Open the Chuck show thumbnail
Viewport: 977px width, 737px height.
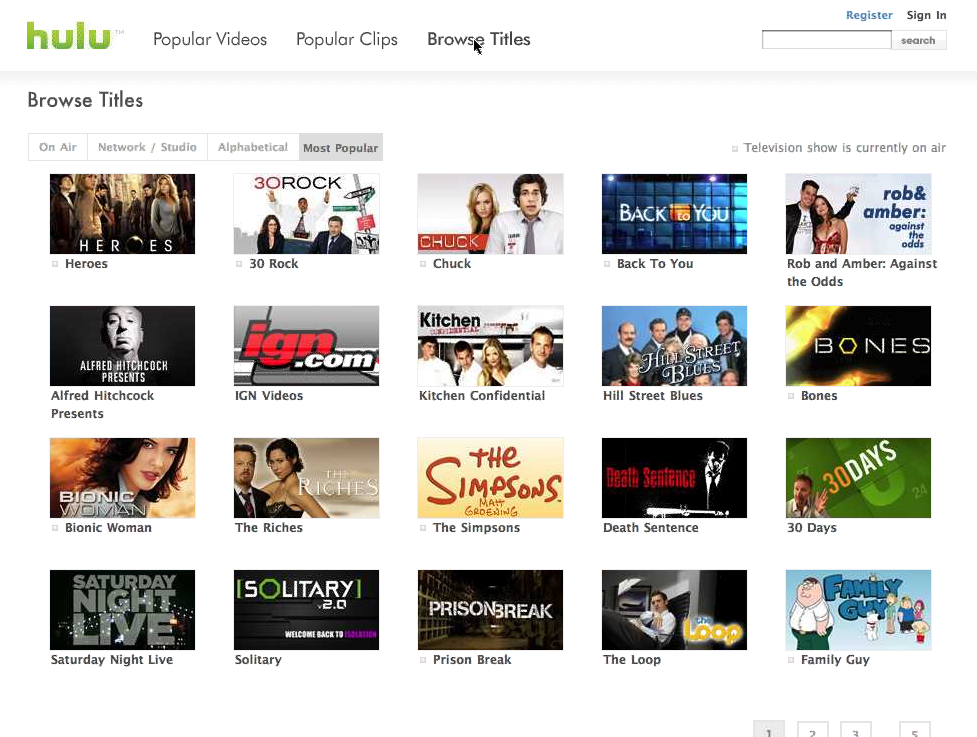(x=490, y=214)
